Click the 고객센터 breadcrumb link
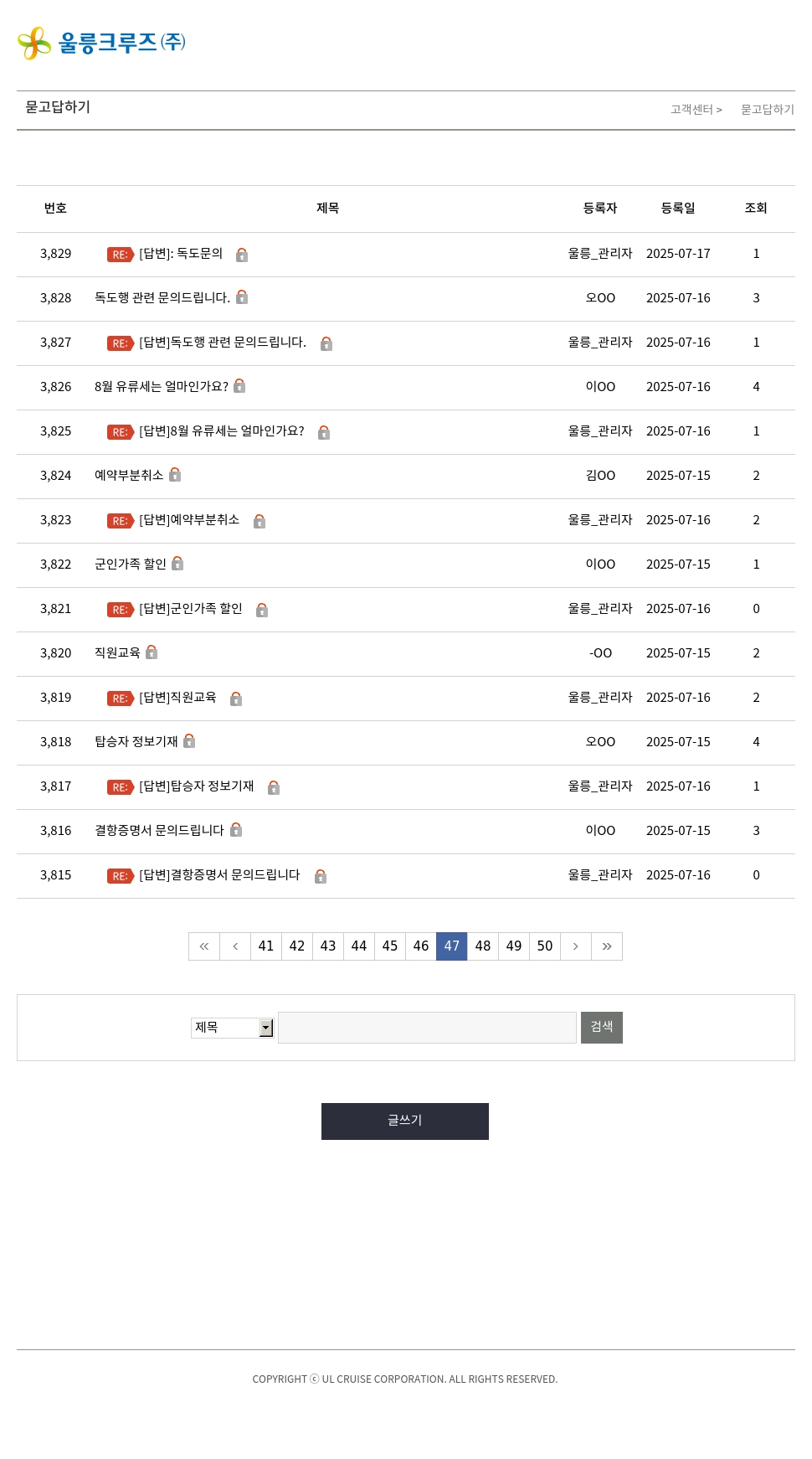 pyautogui.click(x=691, y=110)
